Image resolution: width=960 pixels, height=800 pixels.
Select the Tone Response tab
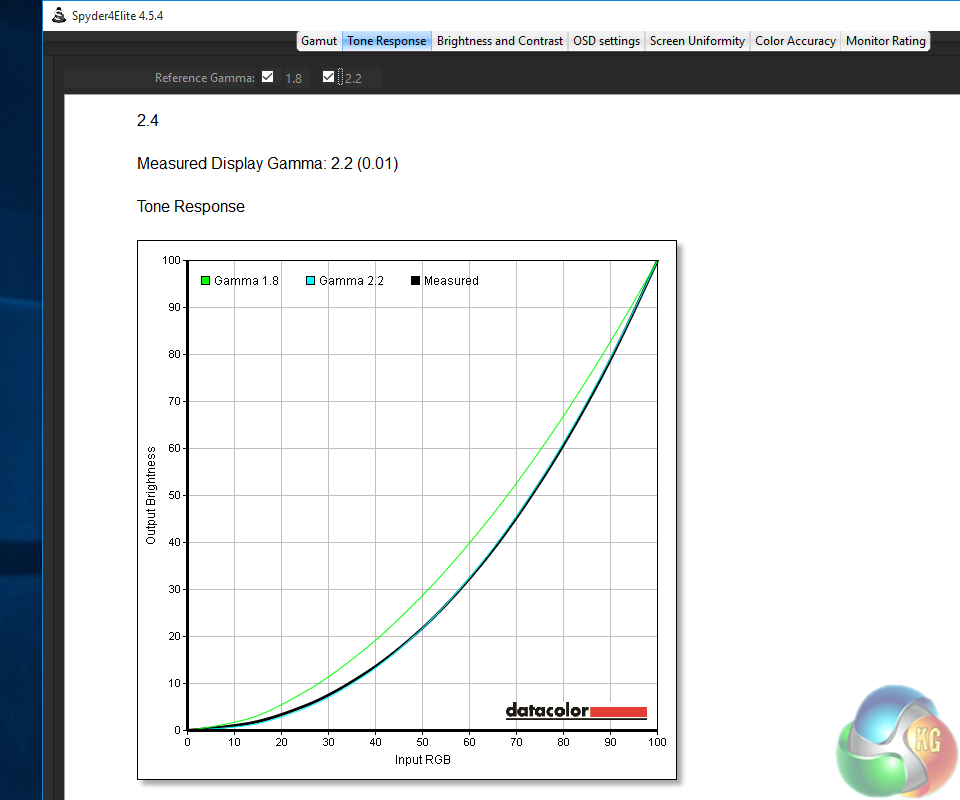[x=386, y=41]
